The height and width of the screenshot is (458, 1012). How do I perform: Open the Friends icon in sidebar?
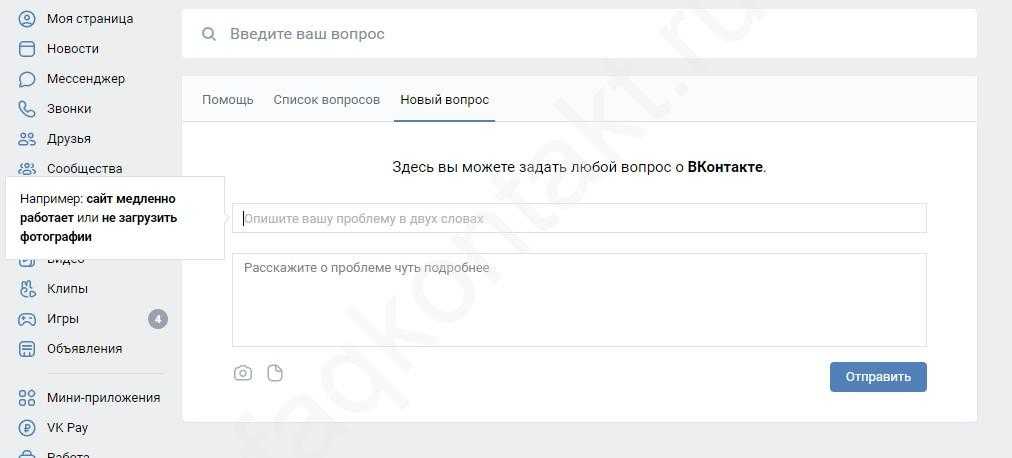point(27,139)
